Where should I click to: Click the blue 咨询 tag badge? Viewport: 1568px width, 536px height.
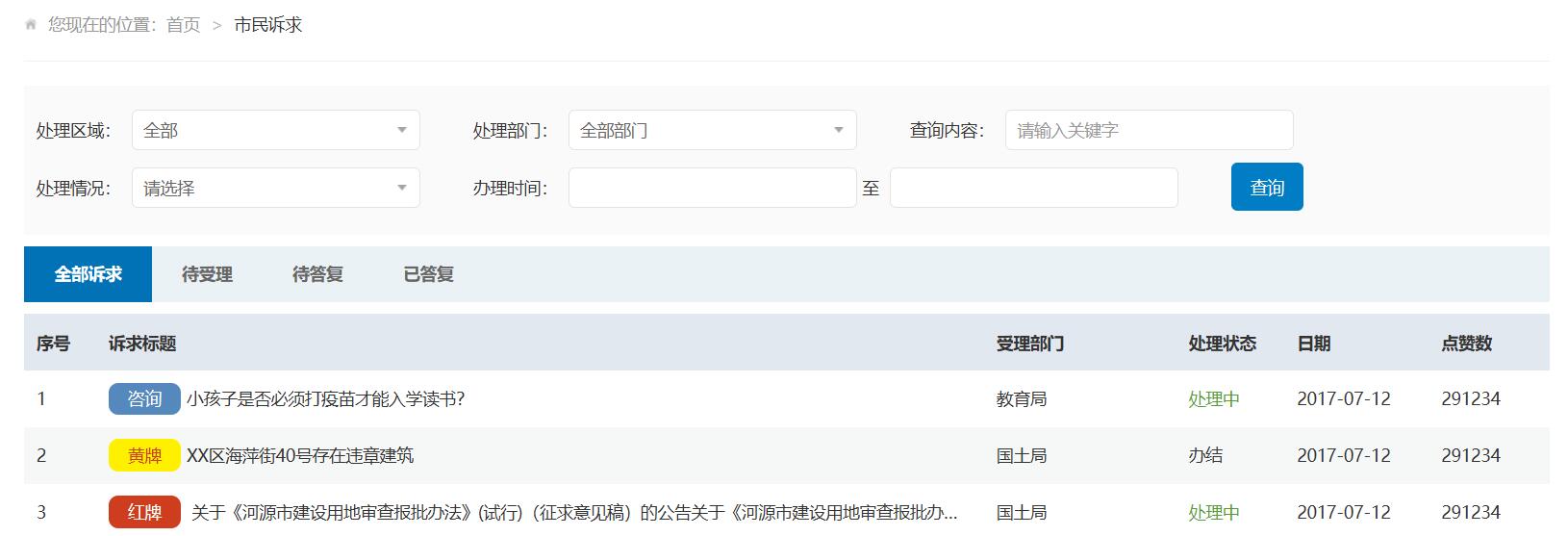coord(144,398)
